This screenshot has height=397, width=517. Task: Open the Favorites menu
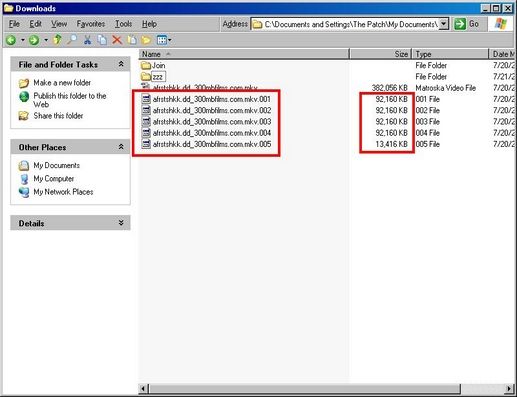[x=91, y=24]
